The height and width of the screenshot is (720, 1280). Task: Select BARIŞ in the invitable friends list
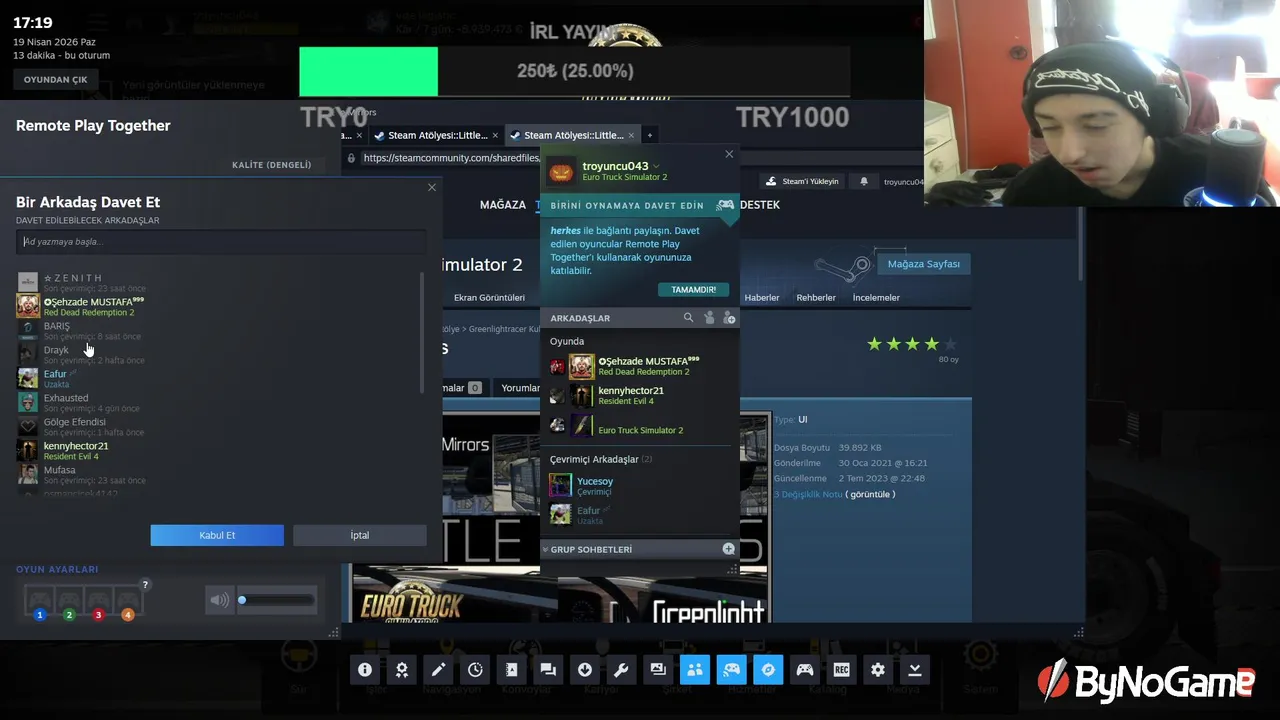(x=218, y=330)
